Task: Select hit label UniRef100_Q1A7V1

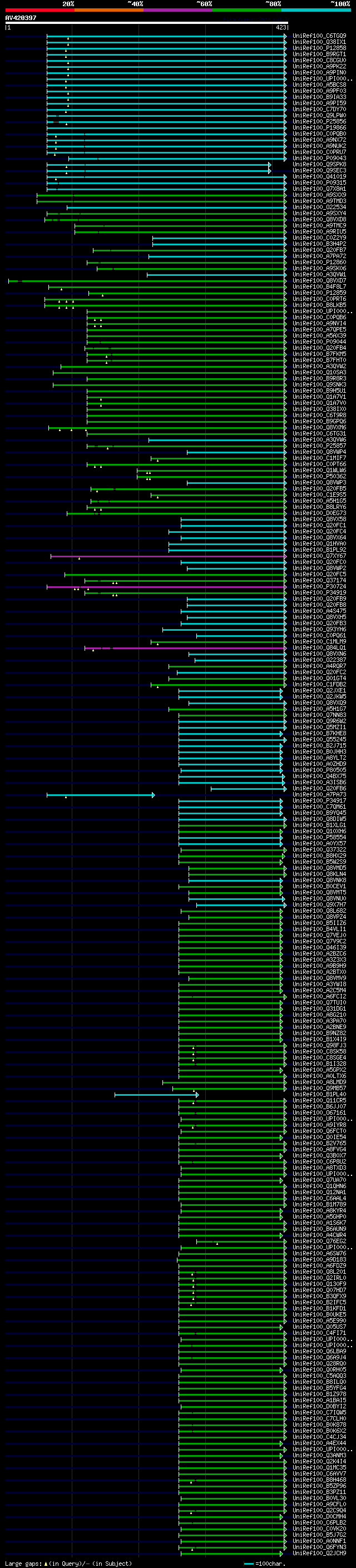Action: pyautogui.click(x=319, y=397)
